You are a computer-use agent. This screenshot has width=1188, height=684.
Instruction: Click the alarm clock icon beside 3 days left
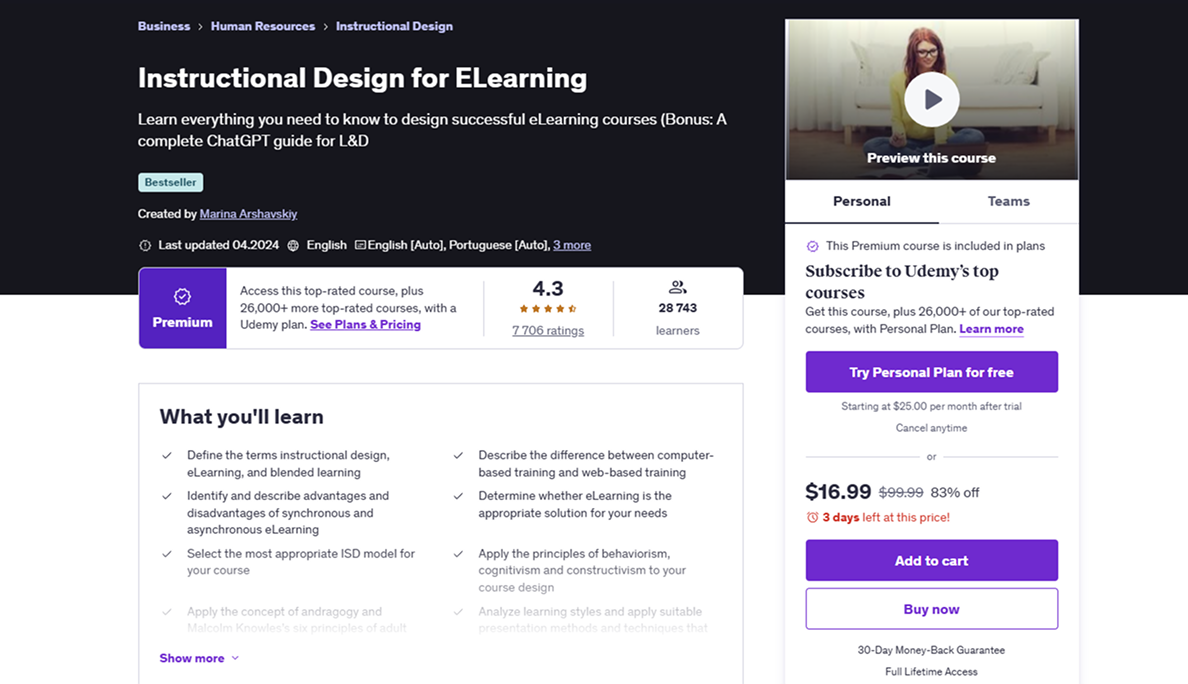point(812,517)
